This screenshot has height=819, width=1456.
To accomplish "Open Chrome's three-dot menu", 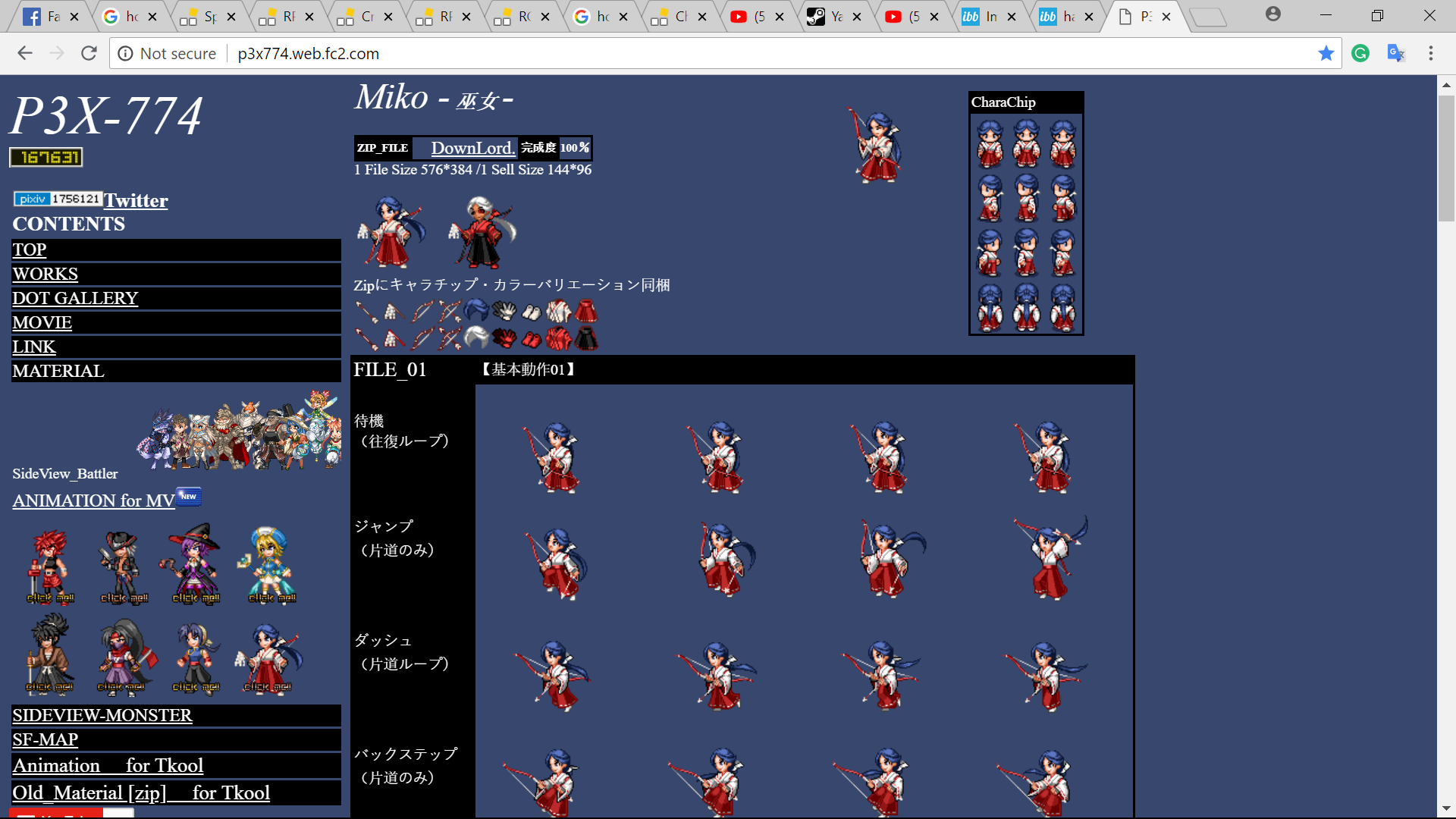I will [x=1431, y=53].
